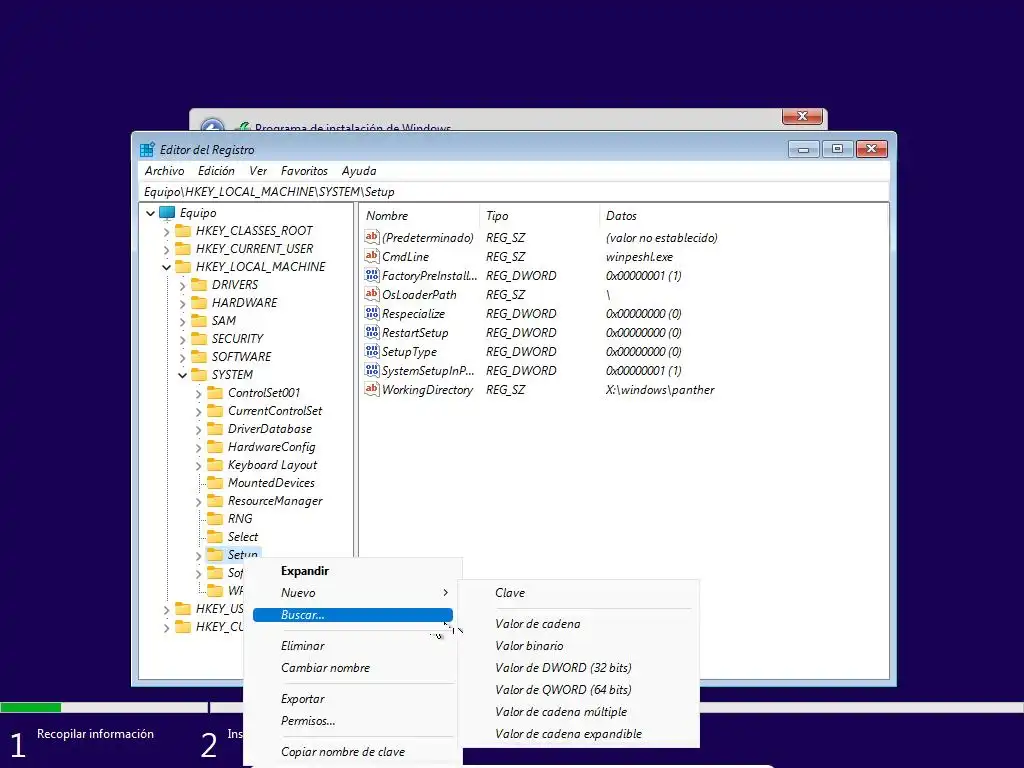Screen dimensions: 1024x768
Task: Click the DRIVERS folder icon
Action: pos(199,285)
